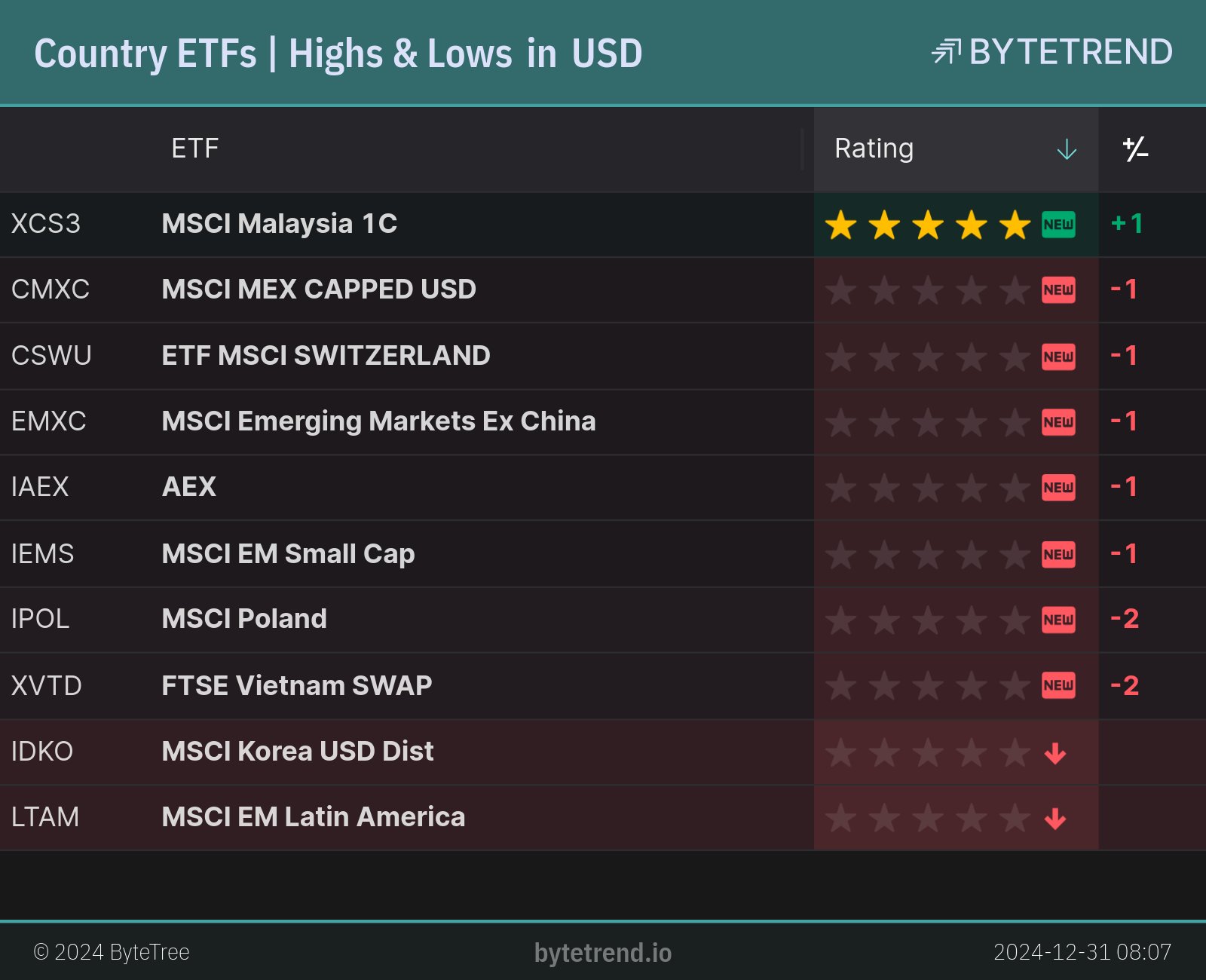
Task: Click the gold star rating for XCS3
Action: (x=927, y=225)
